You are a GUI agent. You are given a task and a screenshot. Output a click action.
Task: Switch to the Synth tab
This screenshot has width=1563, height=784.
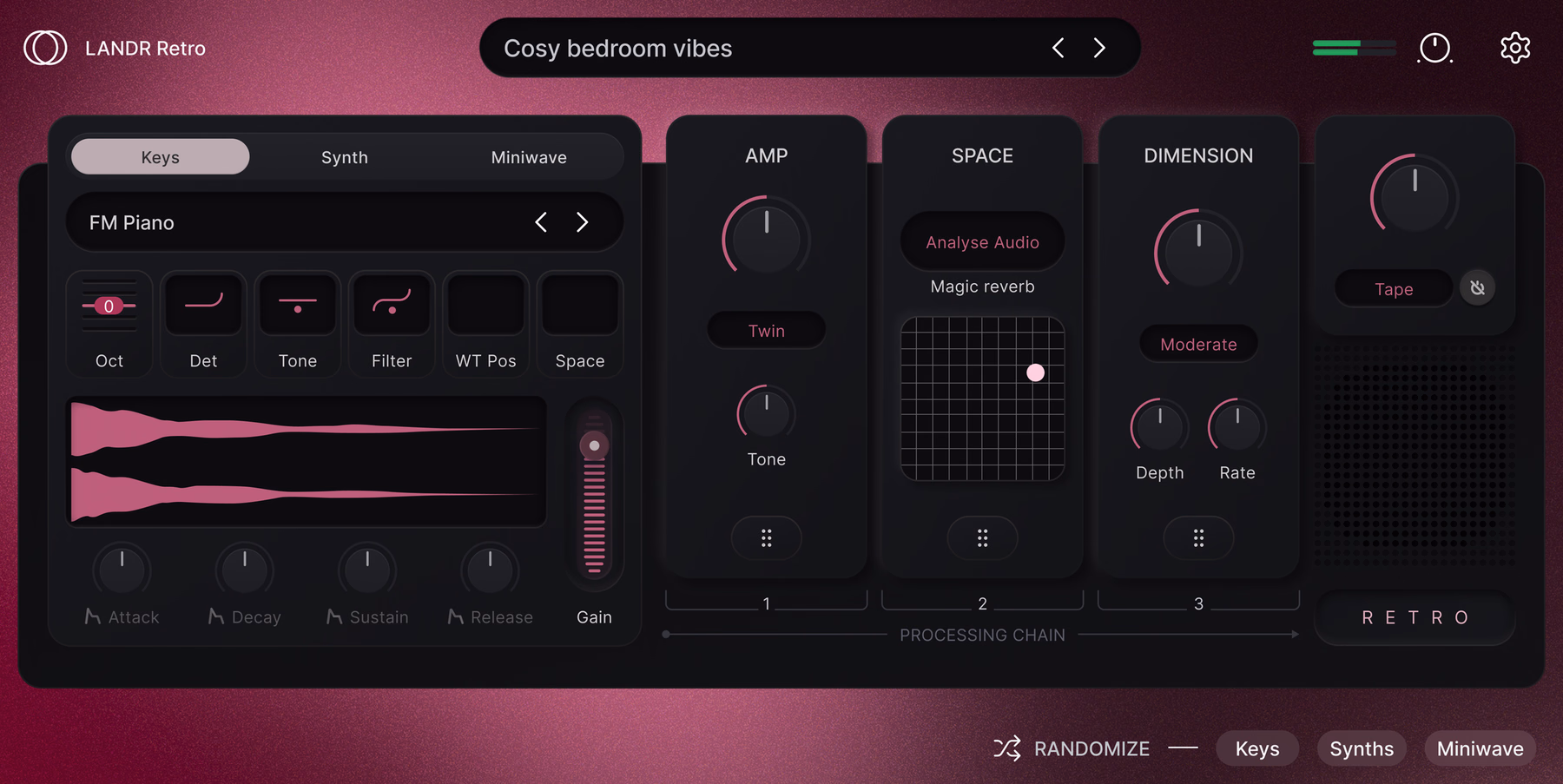pyautogui.click(x=345, y=157)
